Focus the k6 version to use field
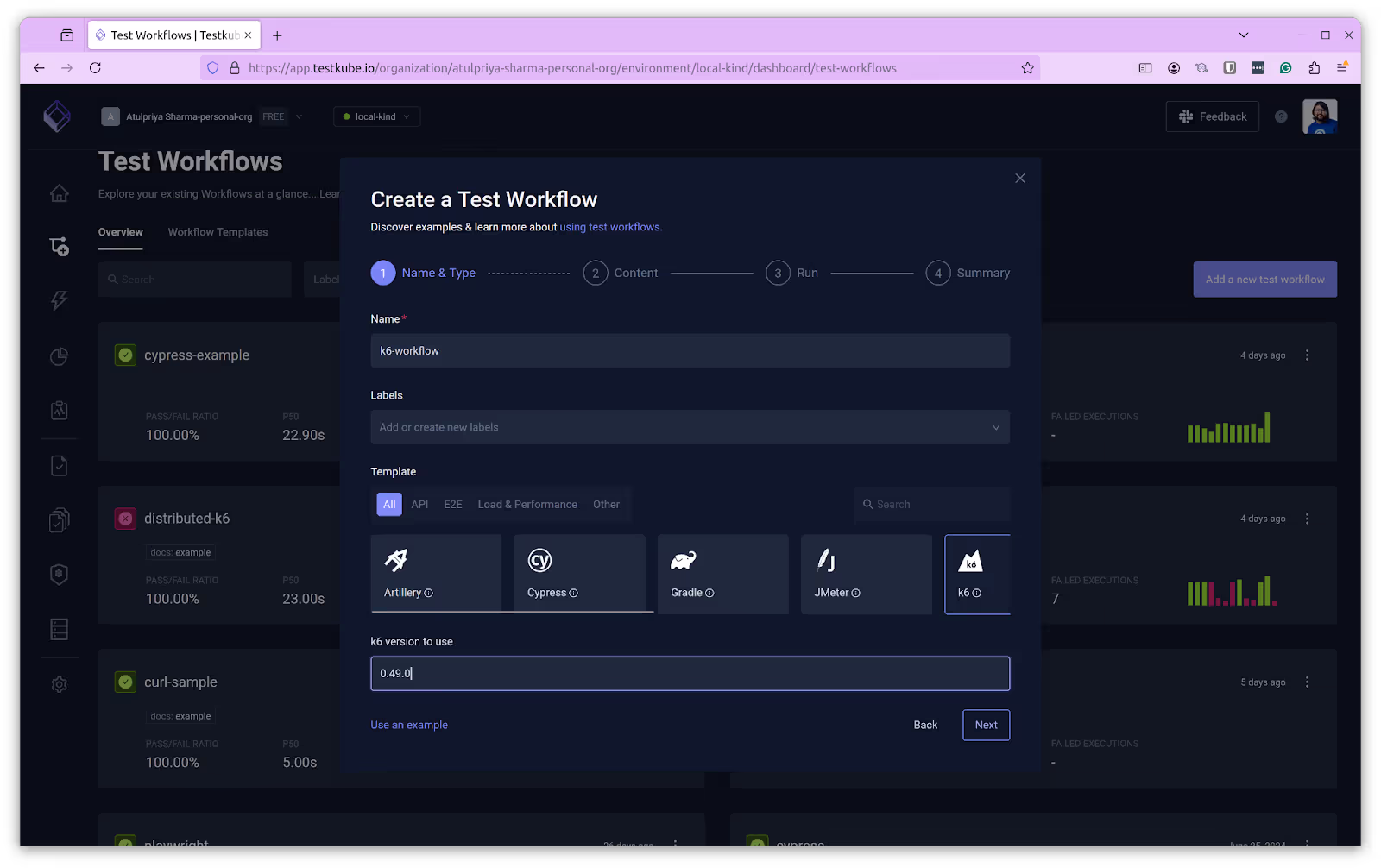Image resolution: width=1381 pixels, height=868 pixels. click(x=690, y=674)
